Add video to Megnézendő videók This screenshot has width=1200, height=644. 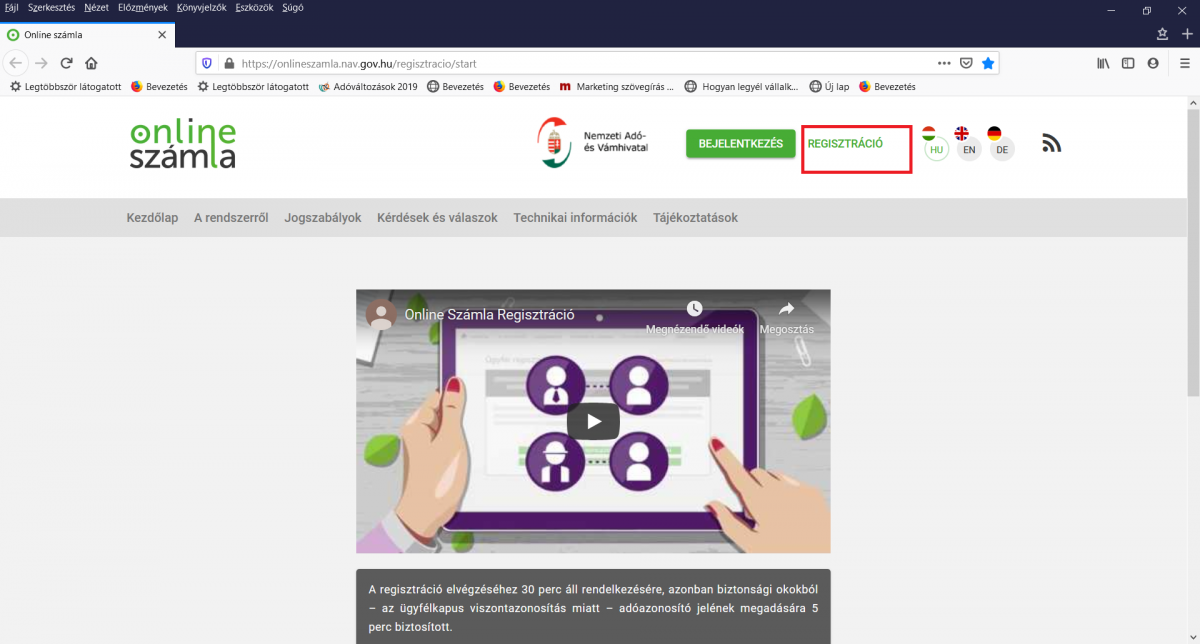pyautogui.click(x=694, y=318)
